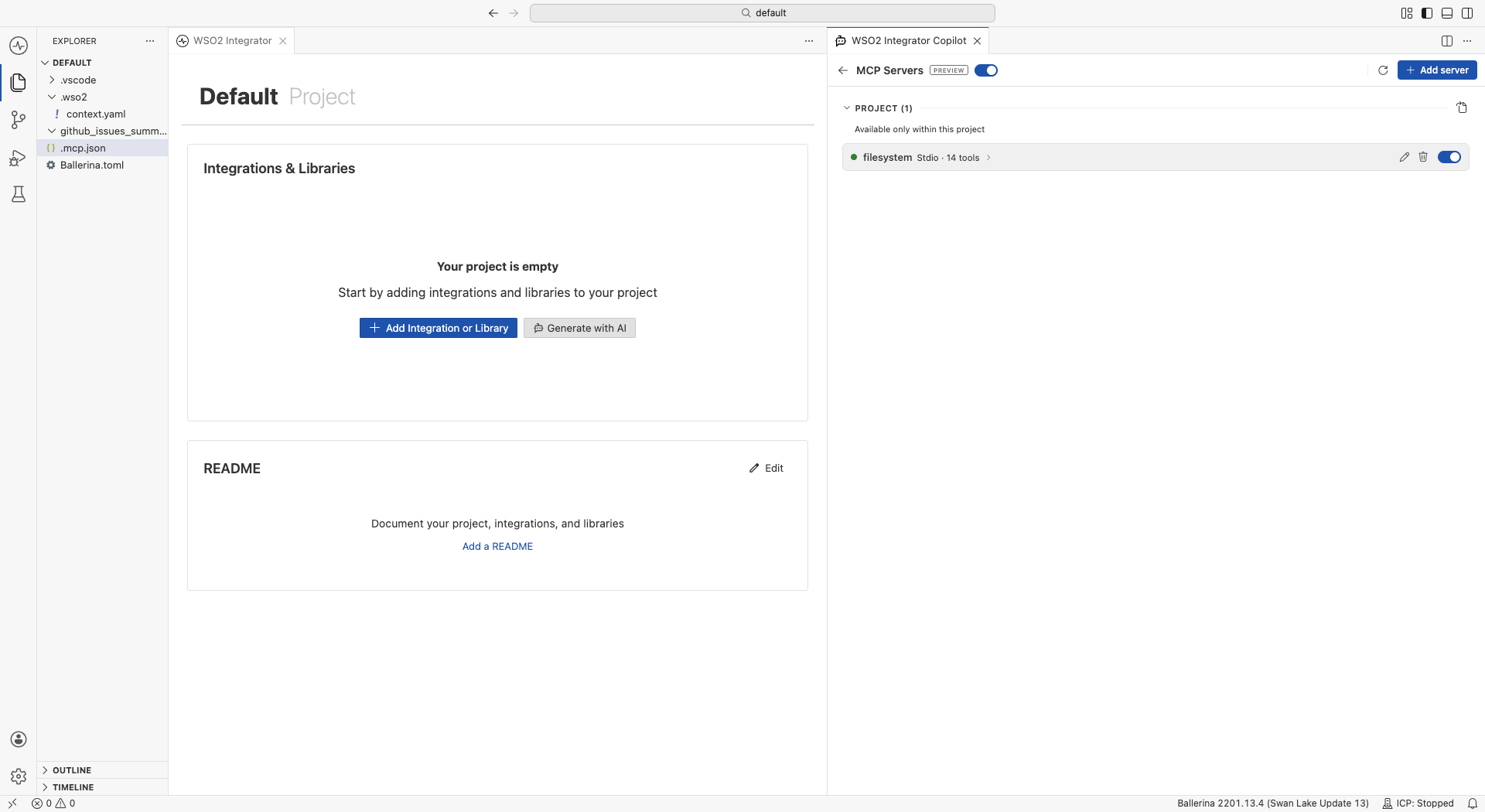Open the Accounts icon in activity bar

pos(19,739)
